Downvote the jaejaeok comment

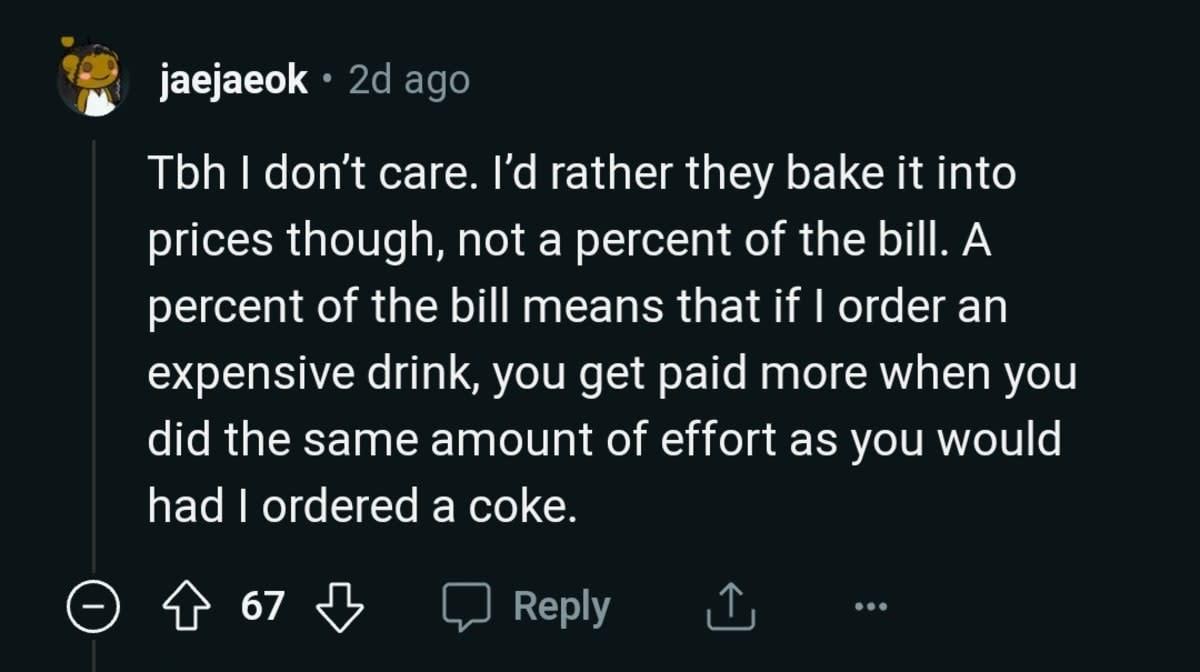pyautogui.click(x=340, y=607)
